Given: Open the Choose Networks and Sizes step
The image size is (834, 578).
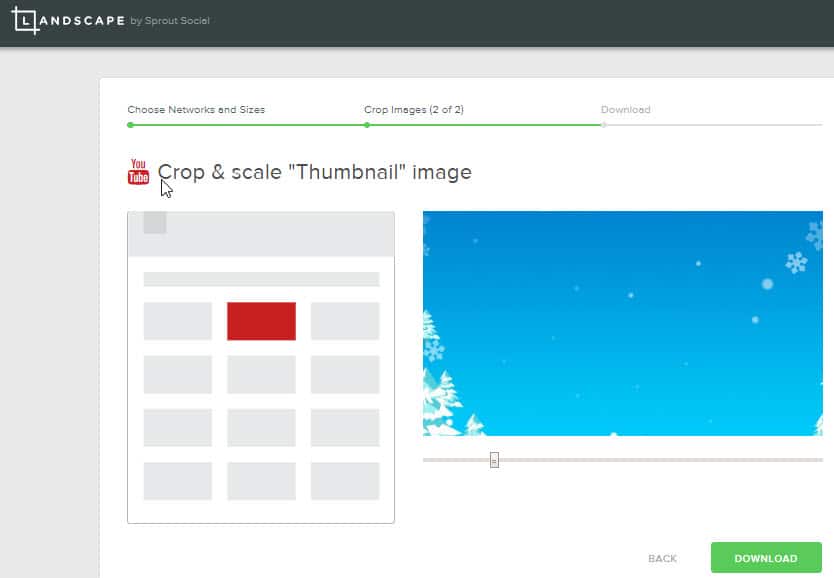Looking at the screenshot, I should pos(196,110).
